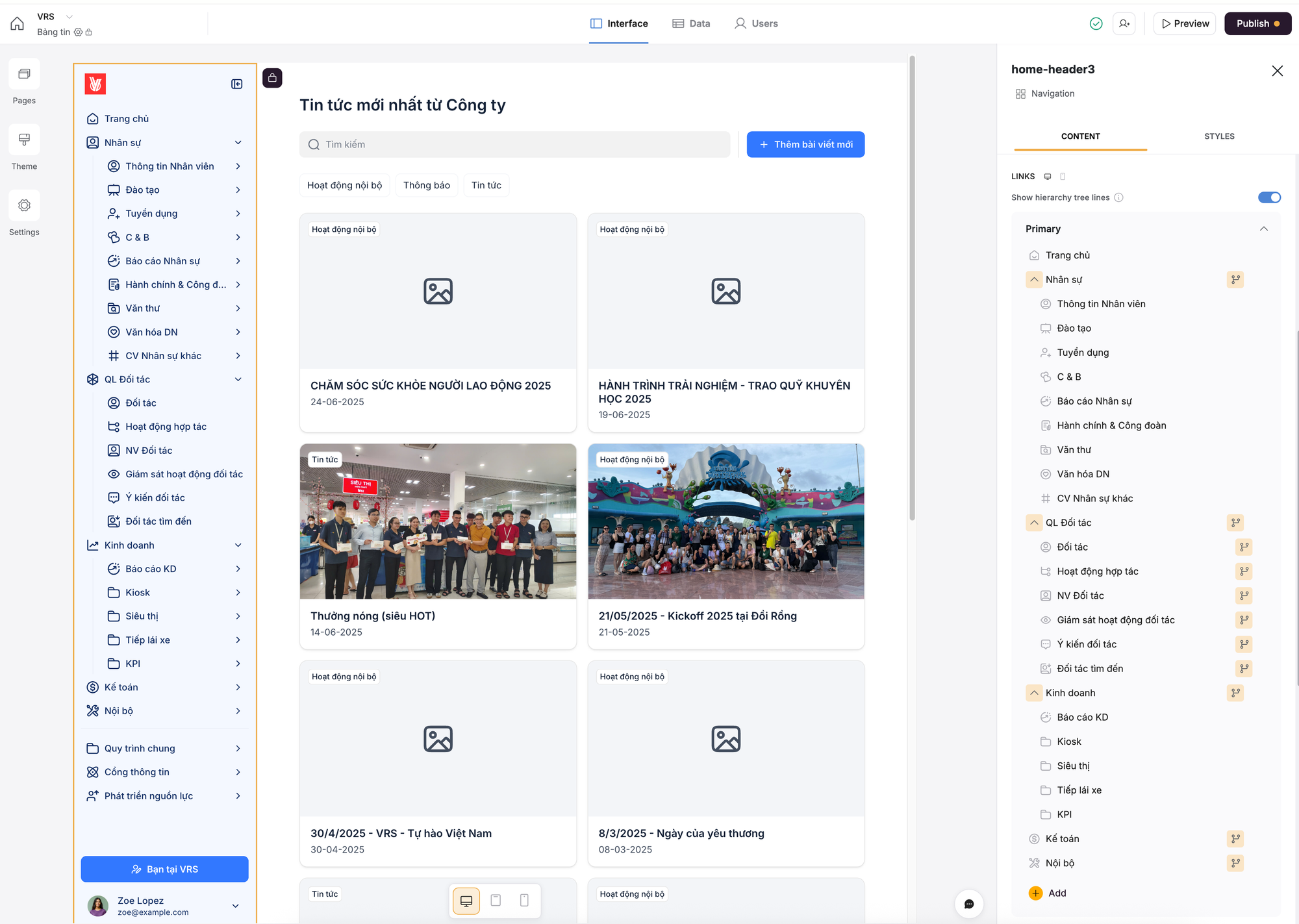Screen dimensions: 1299x924
Task: Expand Kế toán chevron in sidebar
Action: click(x=238, y=687)
